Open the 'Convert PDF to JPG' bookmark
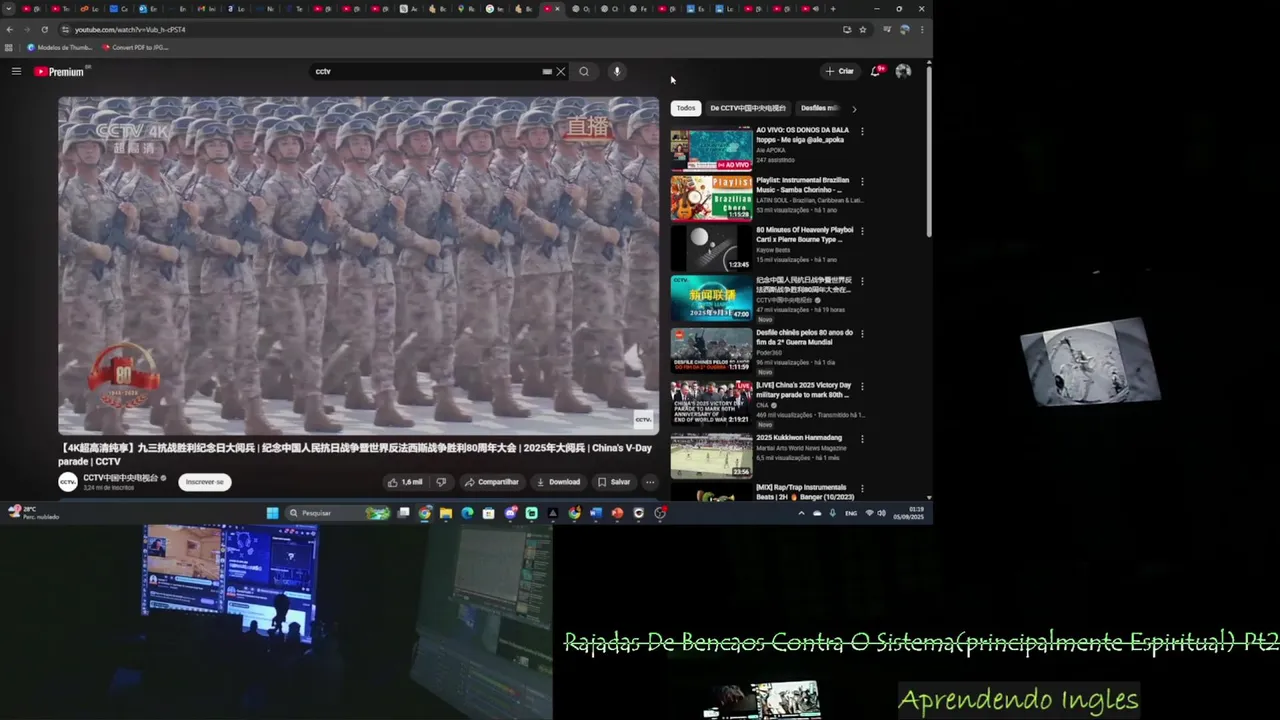1280x720 pixels. click(136, 47)
